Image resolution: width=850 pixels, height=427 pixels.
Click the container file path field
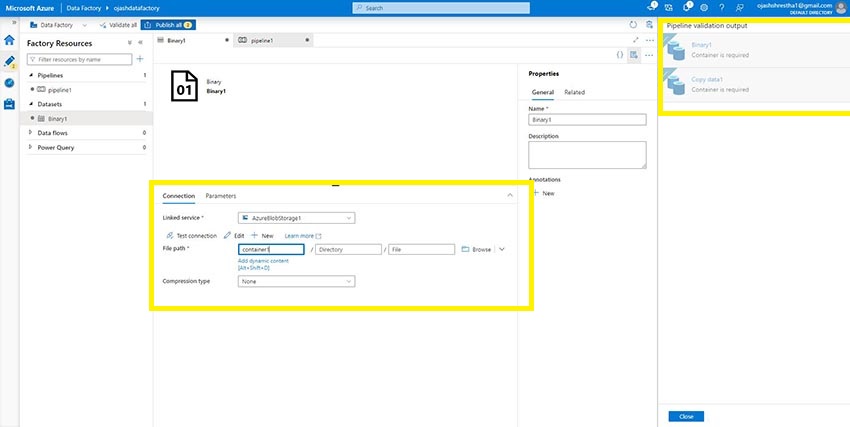[x=271, y=249]
